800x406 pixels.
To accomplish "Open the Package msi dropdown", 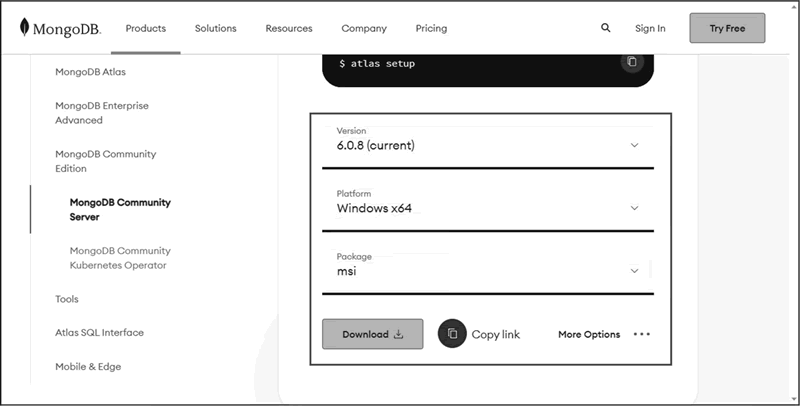I will tap(488, 270).
